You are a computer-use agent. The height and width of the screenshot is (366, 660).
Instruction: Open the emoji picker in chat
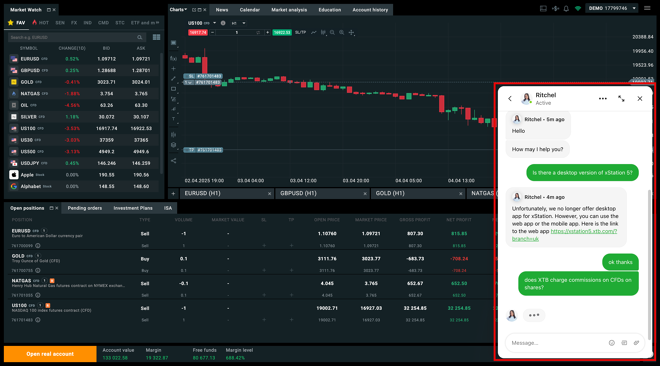(x=612, y=343)
